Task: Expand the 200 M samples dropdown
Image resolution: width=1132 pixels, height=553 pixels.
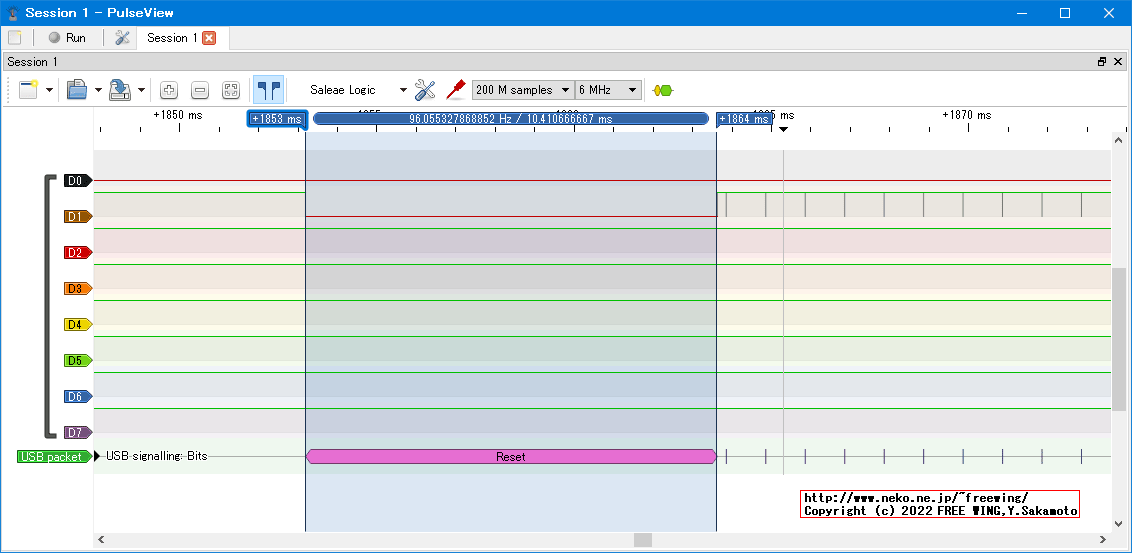Action: [523, 90]
